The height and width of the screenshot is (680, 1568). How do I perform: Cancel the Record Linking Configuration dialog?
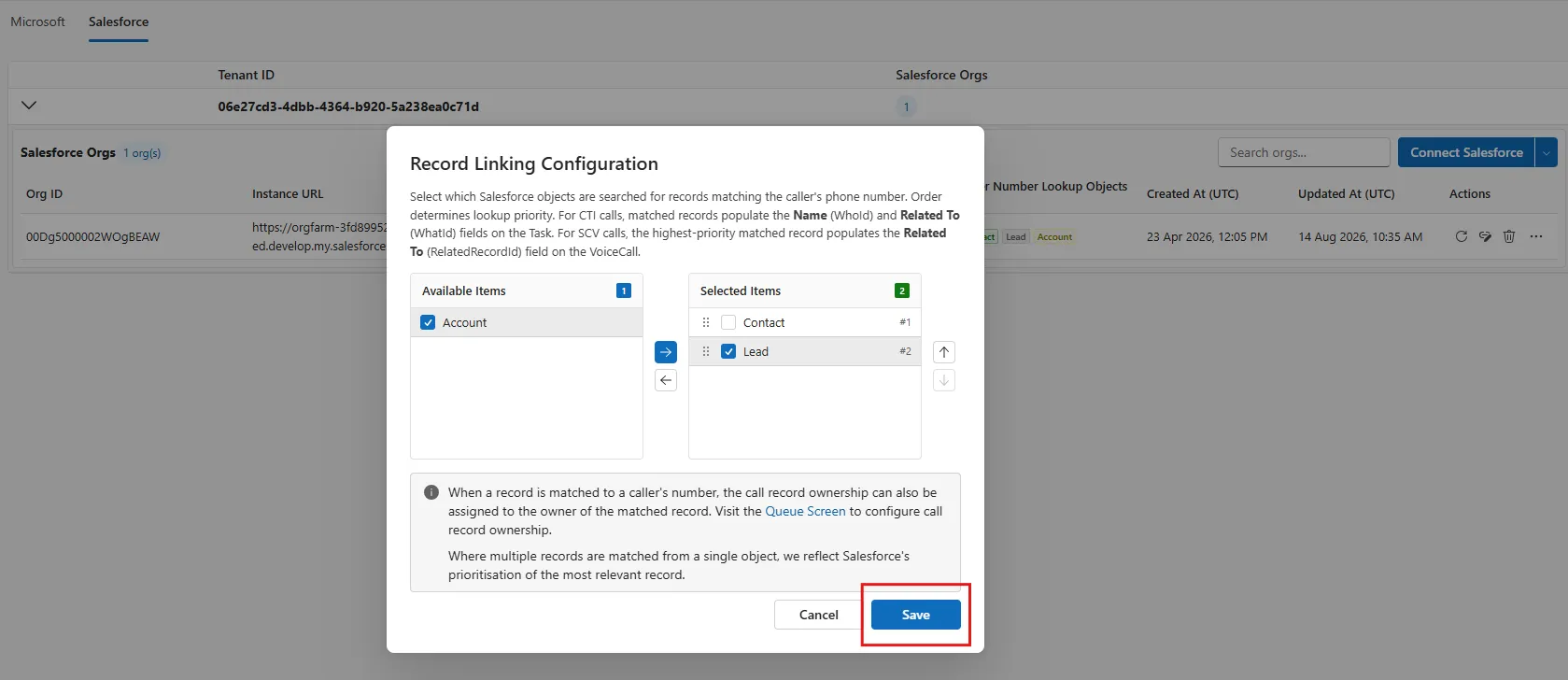tap(819, 615)
